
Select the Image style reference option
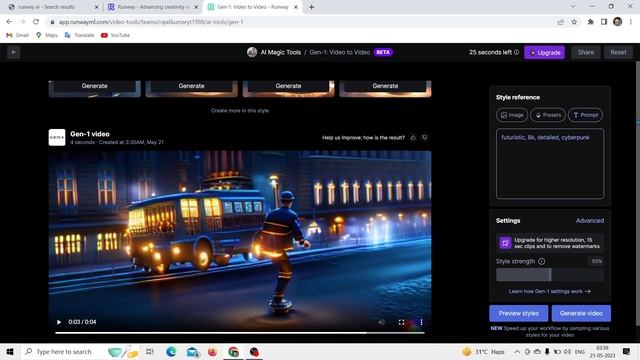[x=512, y=115]
